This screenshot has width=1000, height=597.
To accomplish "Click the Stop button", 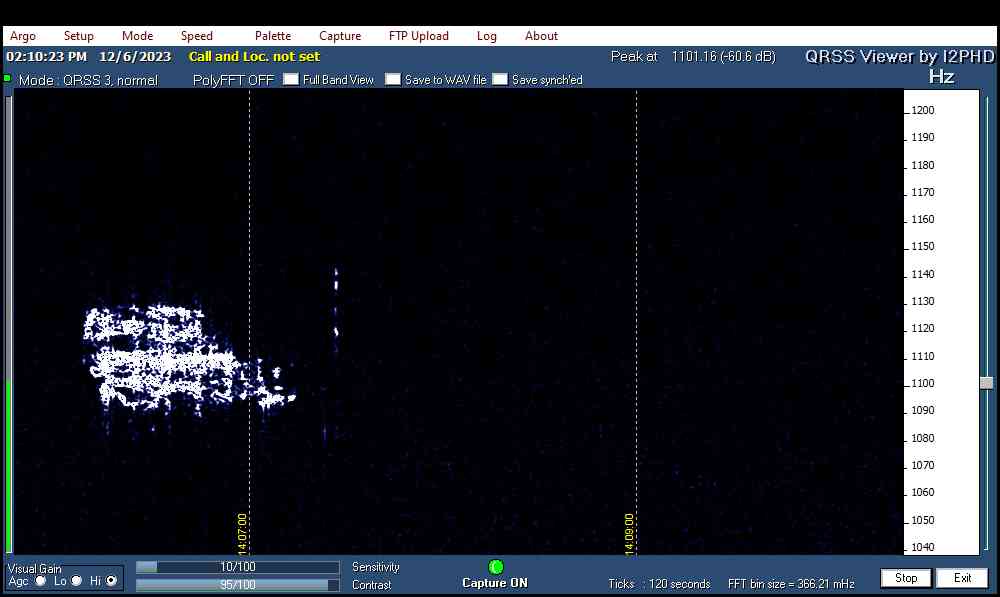I will pyautogui.click(x=906, y=578).
